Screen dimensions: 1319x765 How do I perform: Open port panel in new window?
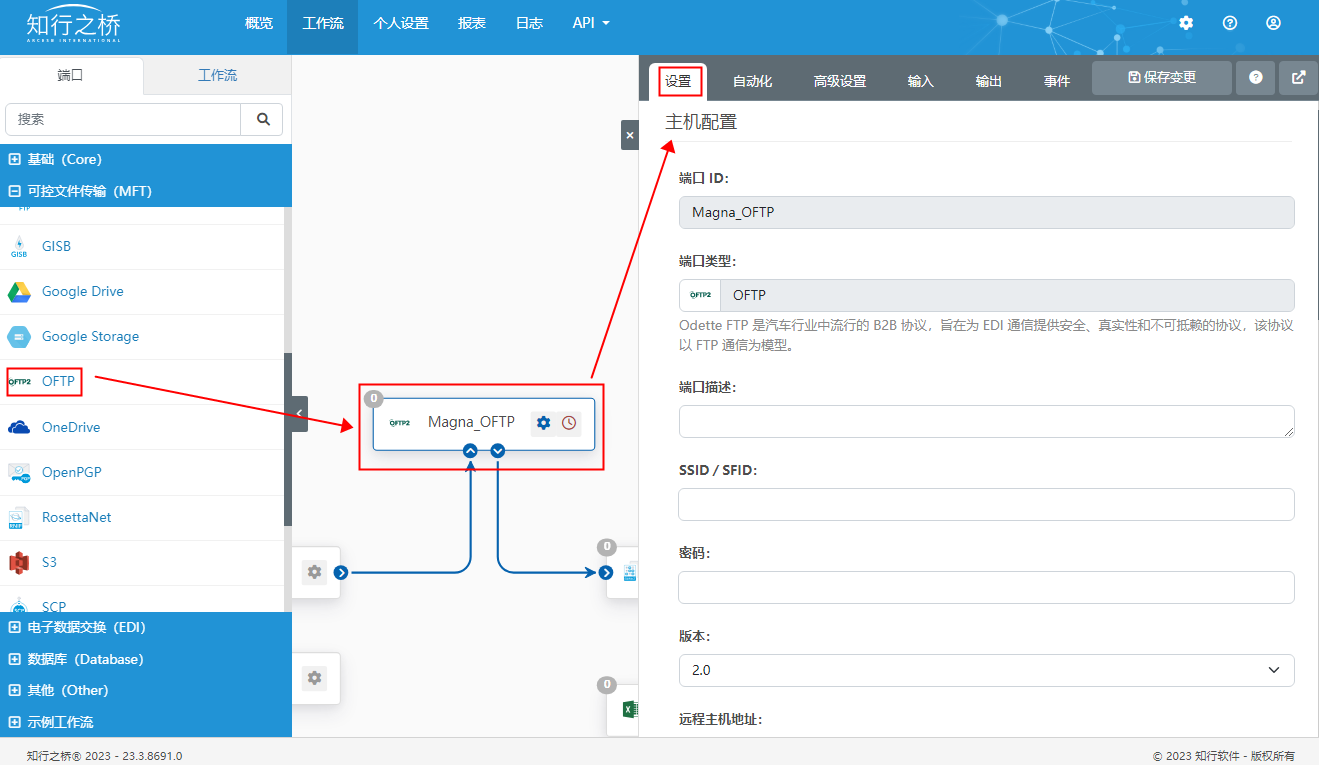coord(1298,78)
